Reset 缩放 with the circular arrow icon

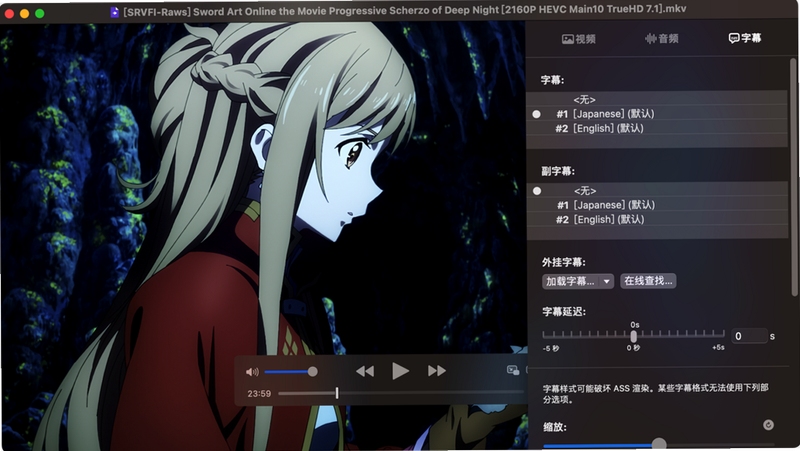pyautogui.click(x=768, y=425)
